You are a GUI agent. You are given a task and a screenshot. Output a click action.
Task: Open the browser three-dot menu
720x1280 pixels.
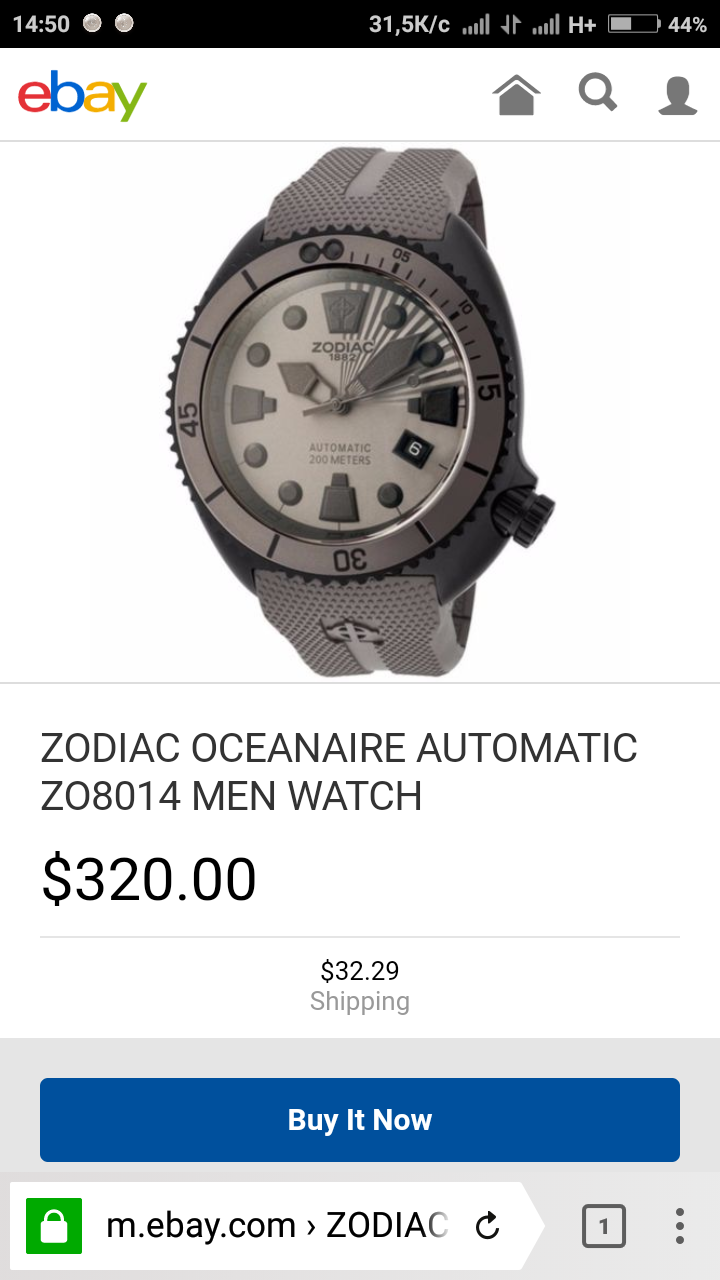(680, 1225)
